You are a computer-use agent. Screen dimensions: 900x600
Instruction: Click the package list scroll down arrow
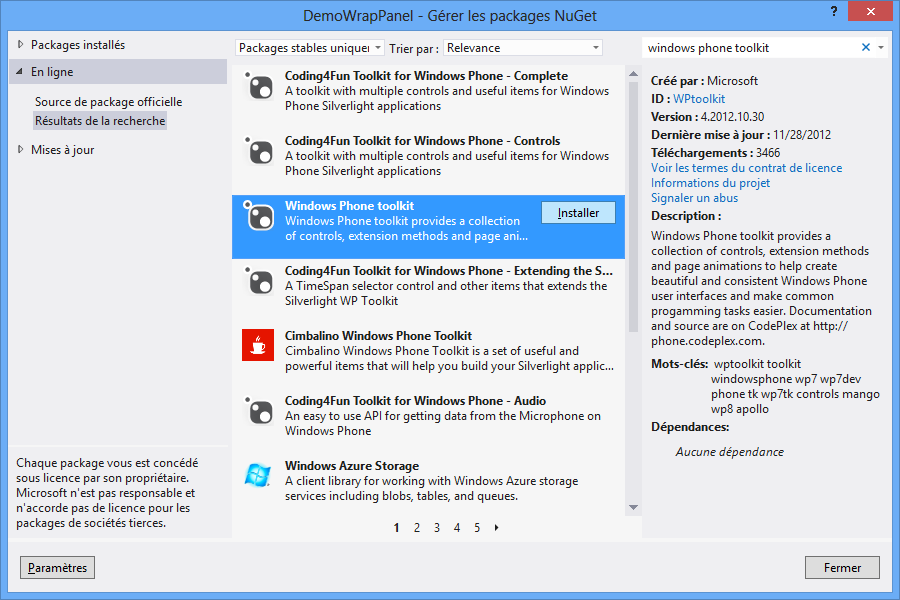click(633, 508)
